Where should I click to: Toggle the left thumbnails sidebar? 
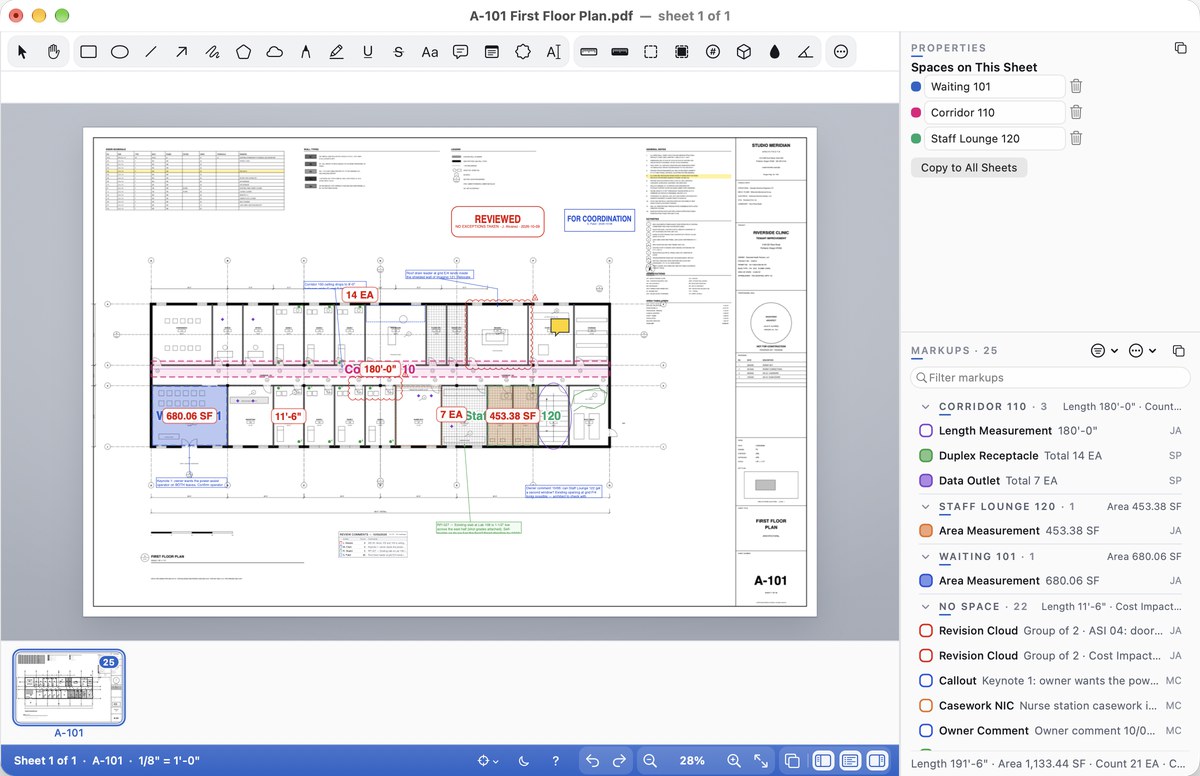tap(823, 761)
